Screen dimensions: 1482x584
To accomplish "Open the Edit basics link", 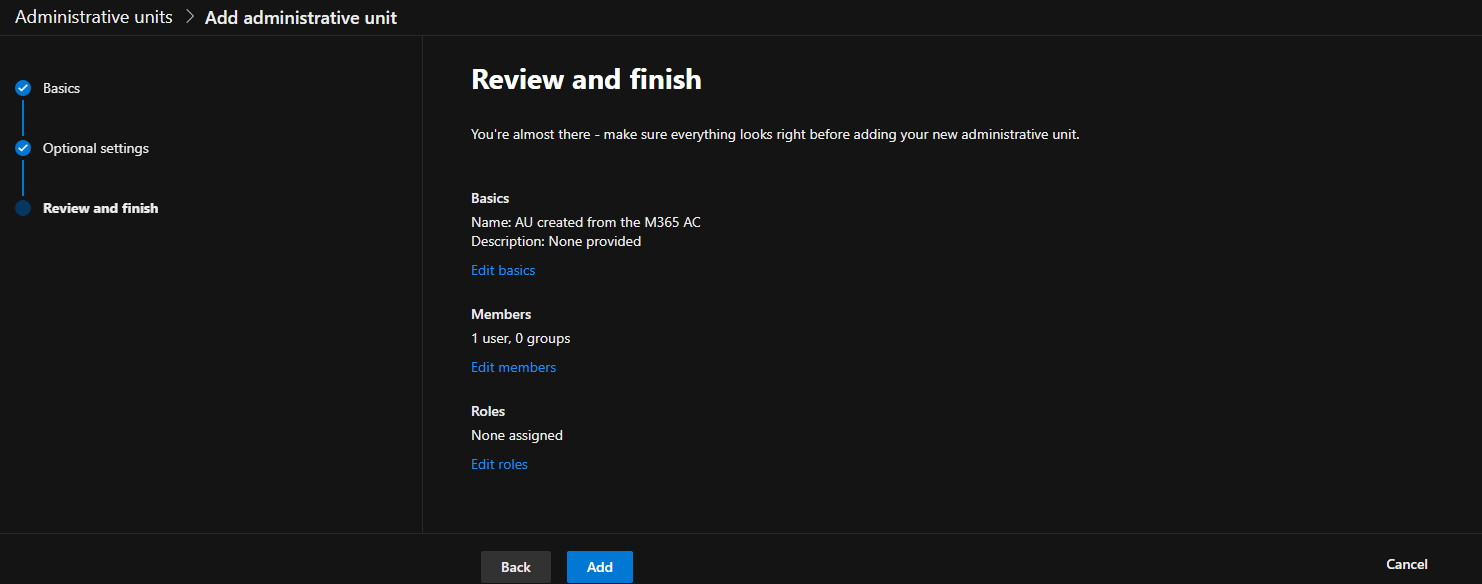I will pyautogui.click(x=503, y=270).
